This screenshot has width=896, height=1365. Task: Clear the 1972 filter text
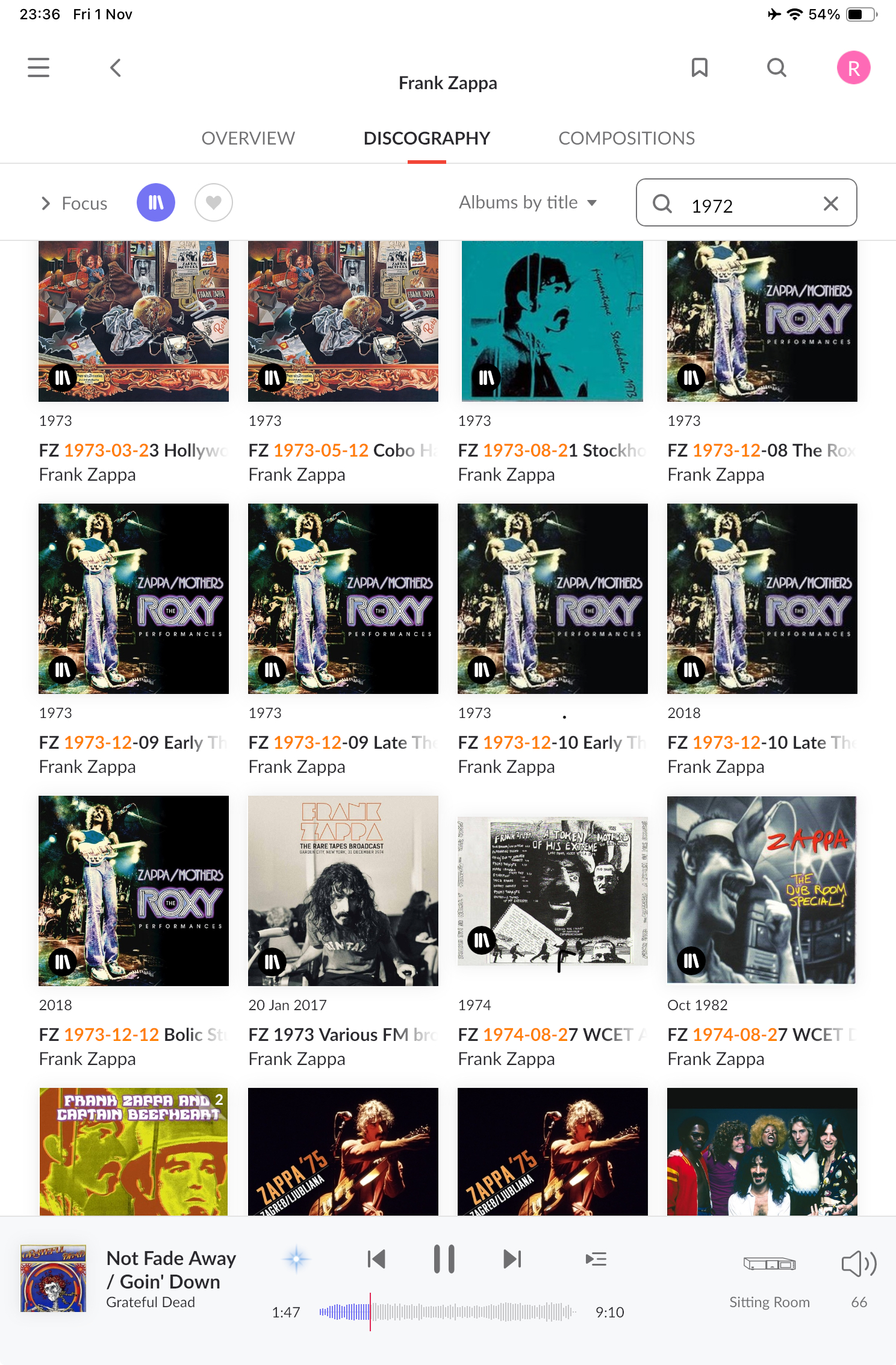(x=831, y=204)
